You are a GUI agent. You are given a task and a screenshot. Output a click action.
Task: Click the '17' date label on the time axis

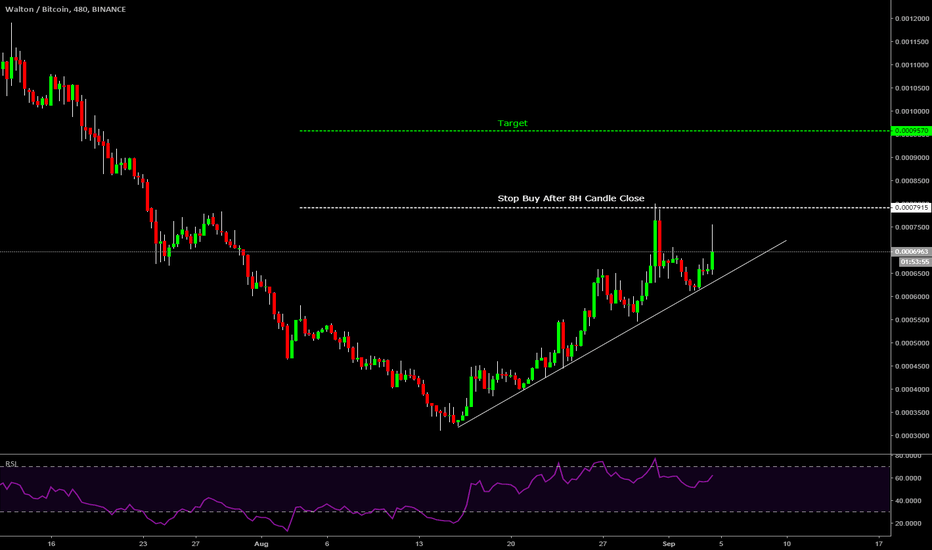click(x=879, y=543)
